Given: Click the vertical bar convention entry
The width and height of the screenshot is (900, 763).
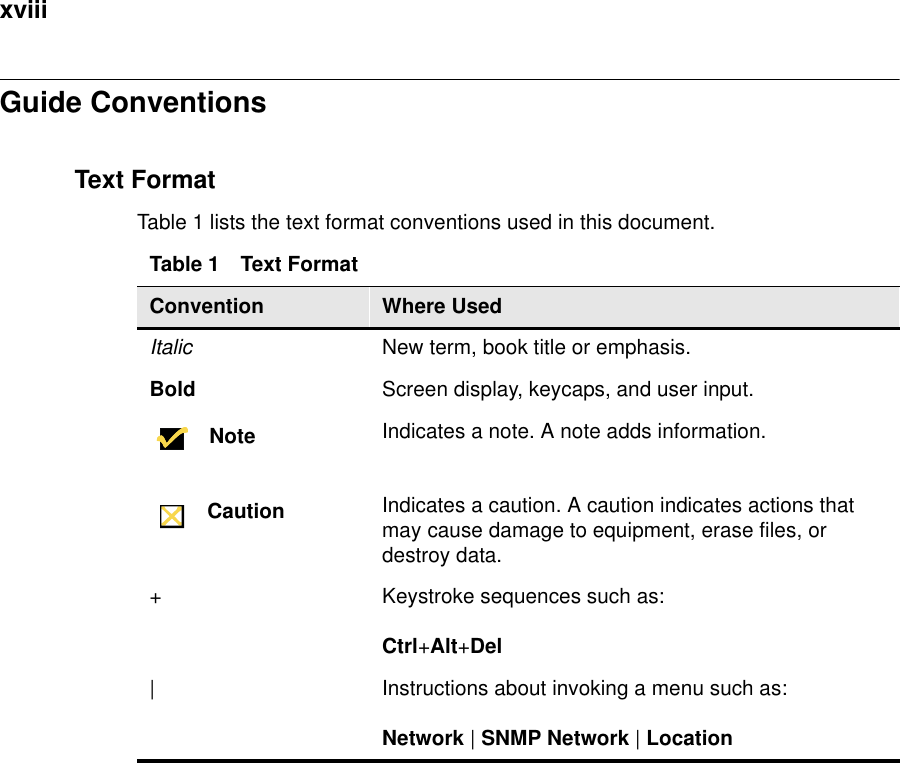Looking at the screenshot, I should point(152,689).
